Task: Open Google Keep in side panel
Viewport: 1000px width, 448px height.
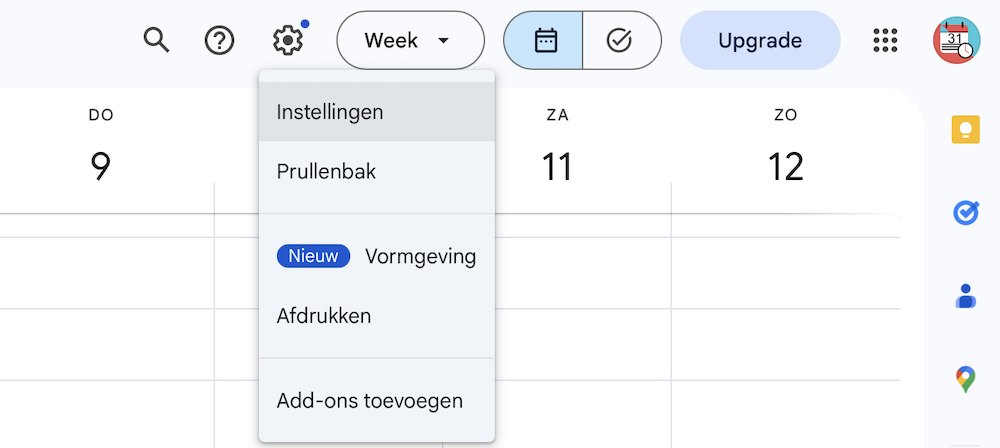Action: (965, 131)
